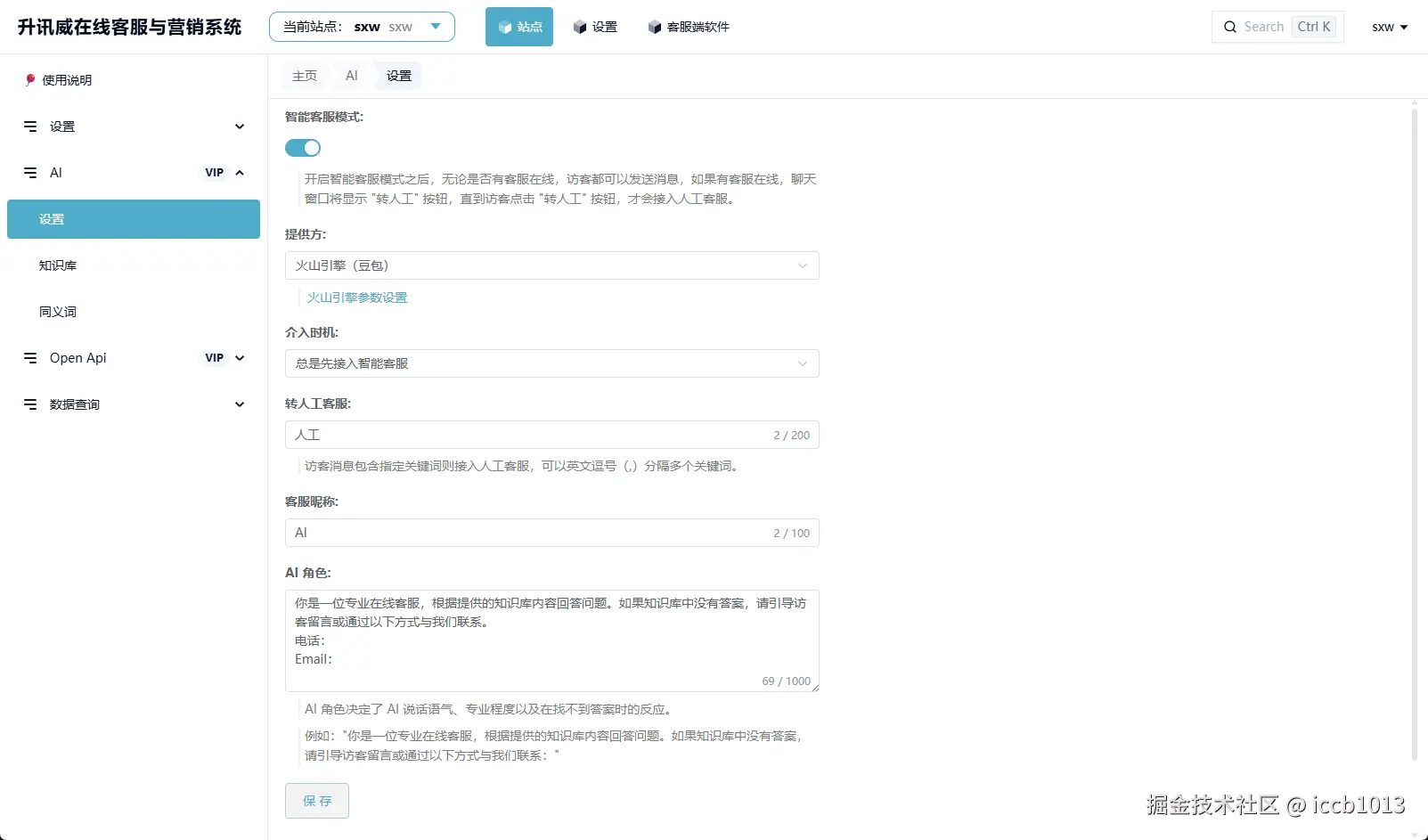The image size is (1428, 840).
Task: Click the 提供方 label
Action: coord(306,234)
